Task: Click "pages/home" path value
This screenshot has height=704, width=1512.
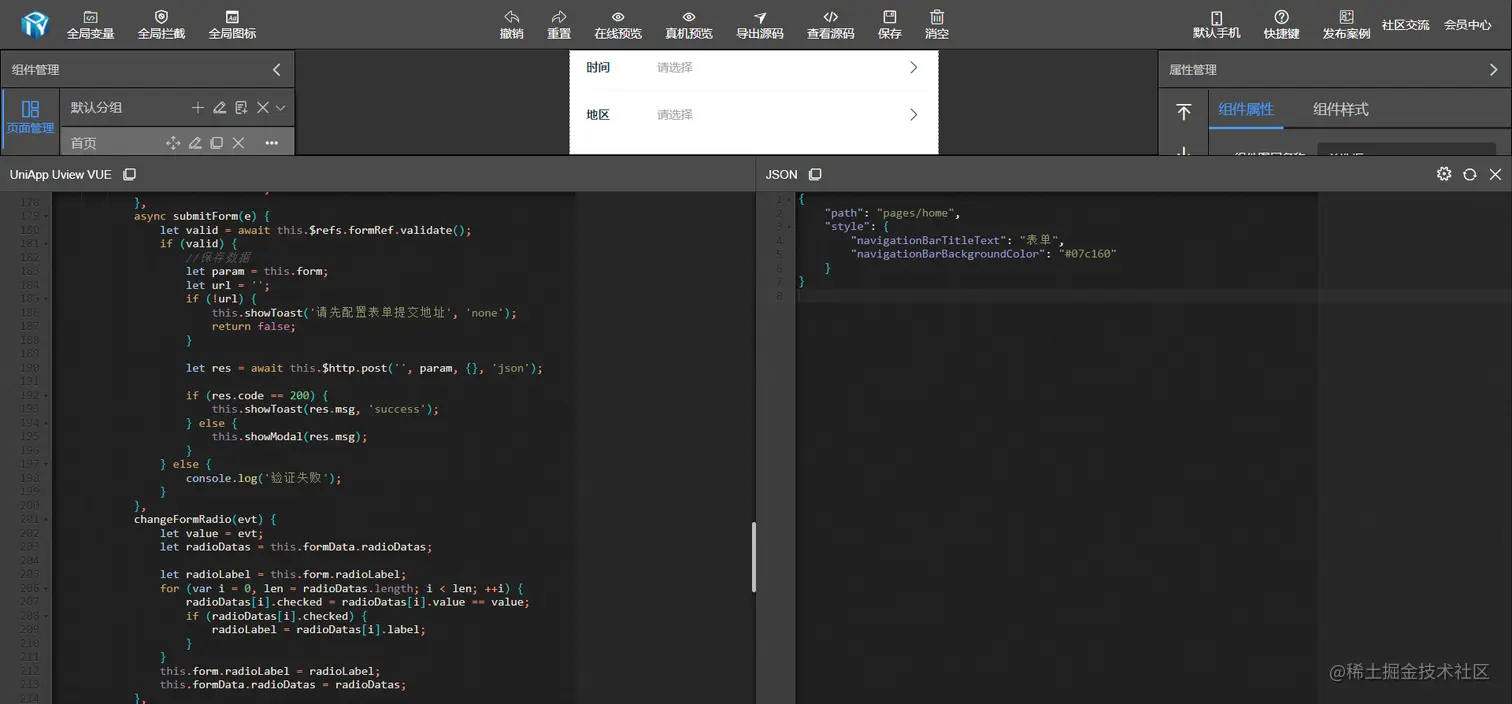Action: [918, 213]
